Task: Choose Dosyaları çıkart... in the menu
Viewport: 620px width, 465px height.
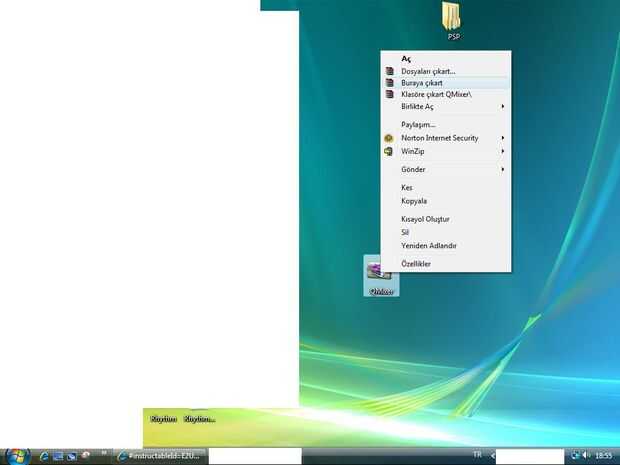Action: tap(446, 71)
